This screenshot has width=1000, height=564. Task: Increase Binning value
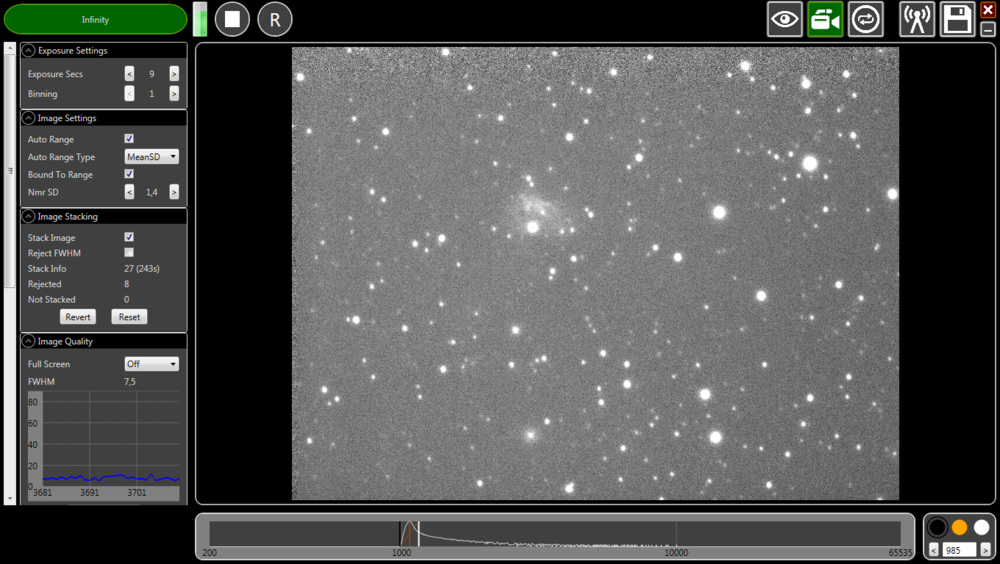(x=174, y=94)
